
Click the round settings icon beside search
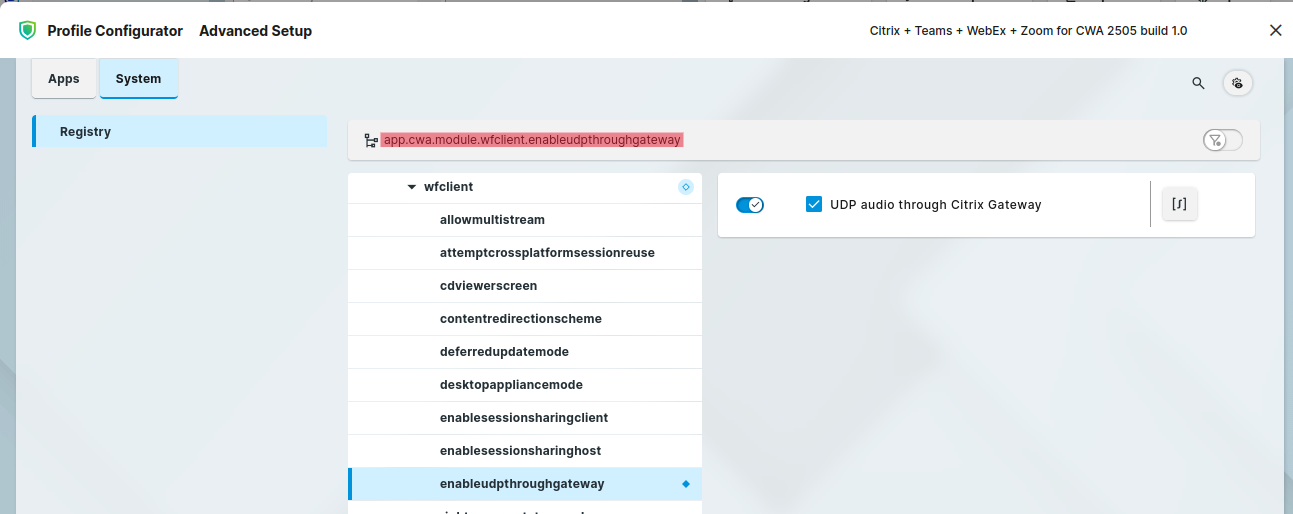[1238, 83]
